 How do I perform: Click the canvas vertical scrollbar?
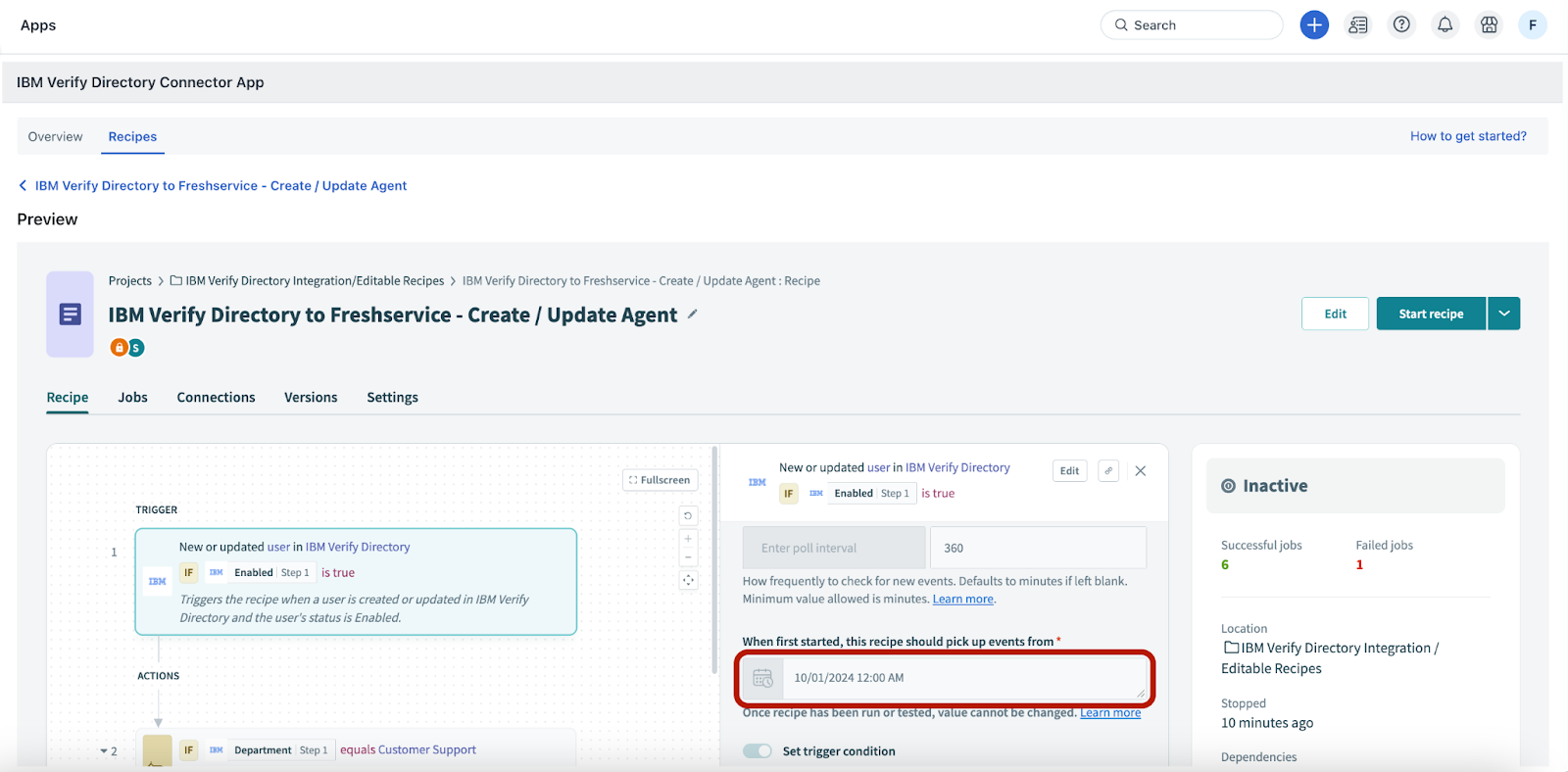(714, 558)
